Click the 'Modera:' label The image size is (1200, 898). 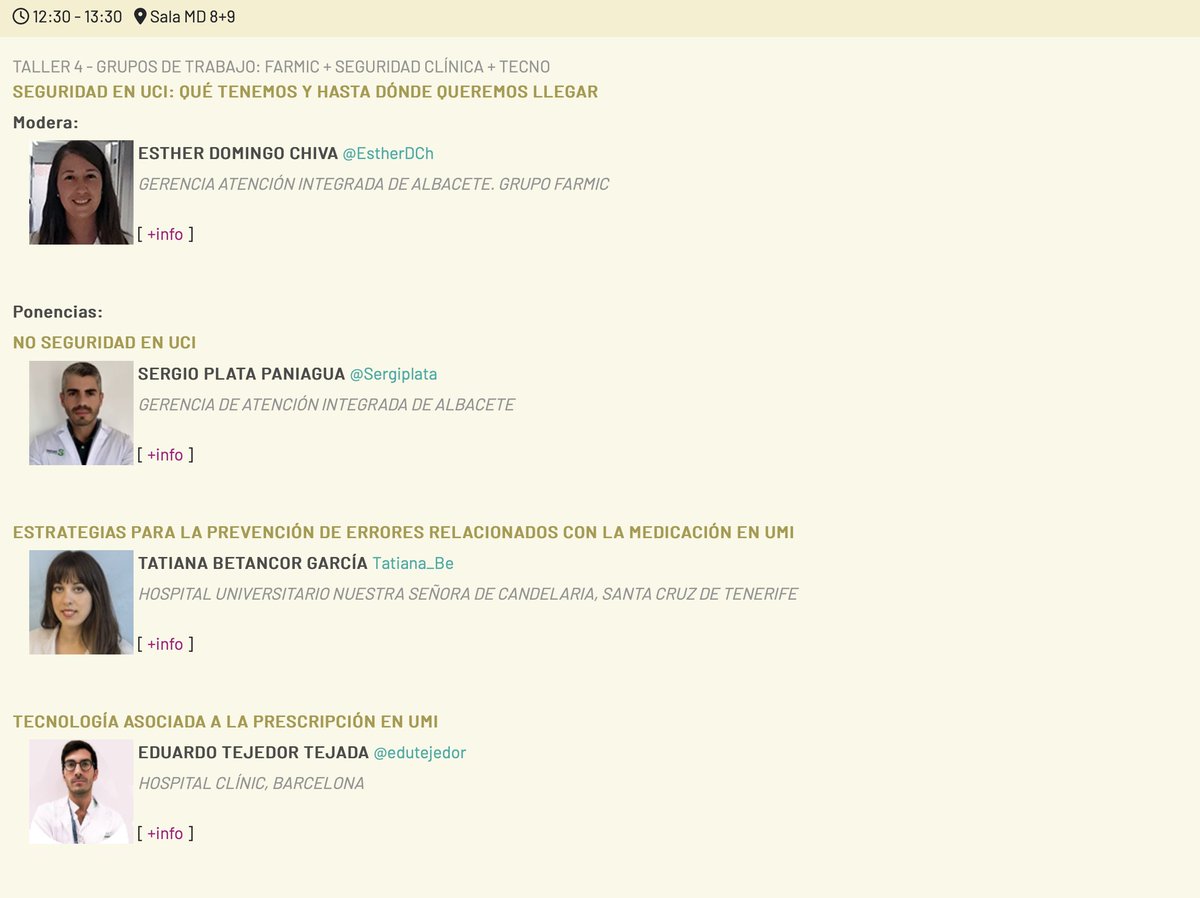pyautogui.click(x=45, y=123)
